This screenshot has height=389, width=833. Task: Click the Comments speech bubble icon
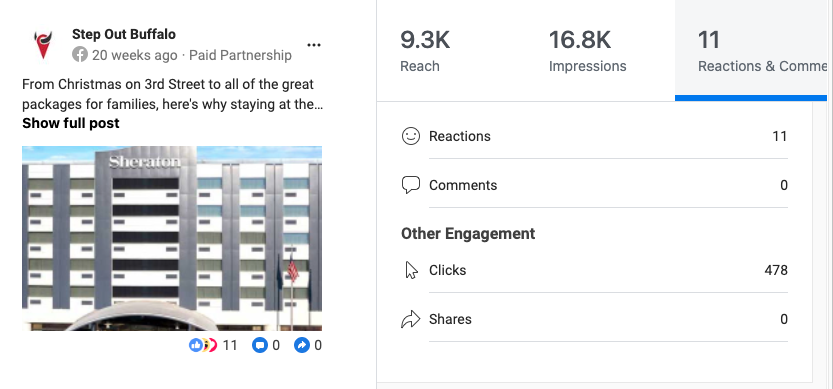click(x=410, y=185)
